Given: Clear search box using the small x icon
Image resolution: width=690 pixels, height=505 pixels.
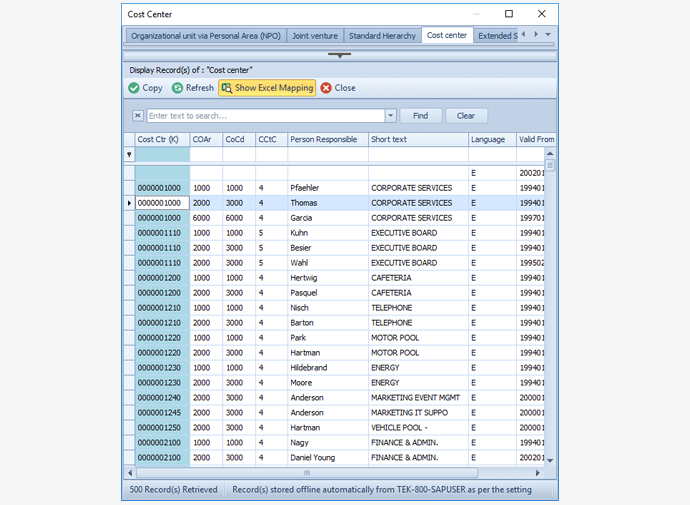Looking at the screenshot, I should pos(138,116).
